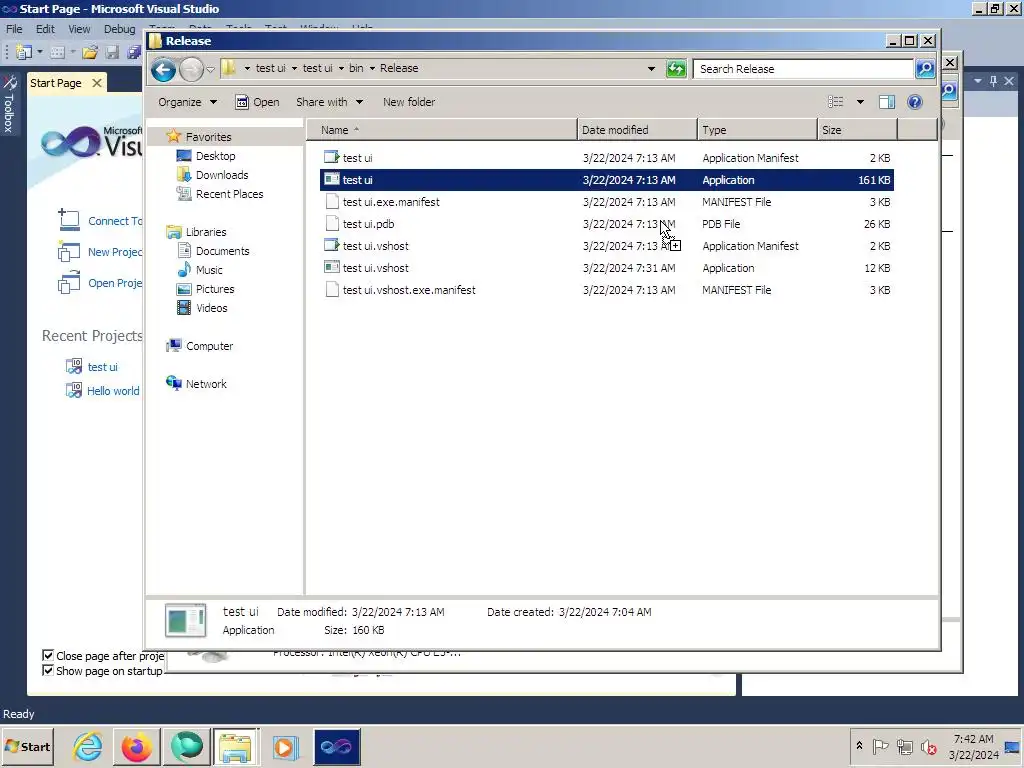
Task: Toggle the preview pane icon
Action: tap(886, 102)
